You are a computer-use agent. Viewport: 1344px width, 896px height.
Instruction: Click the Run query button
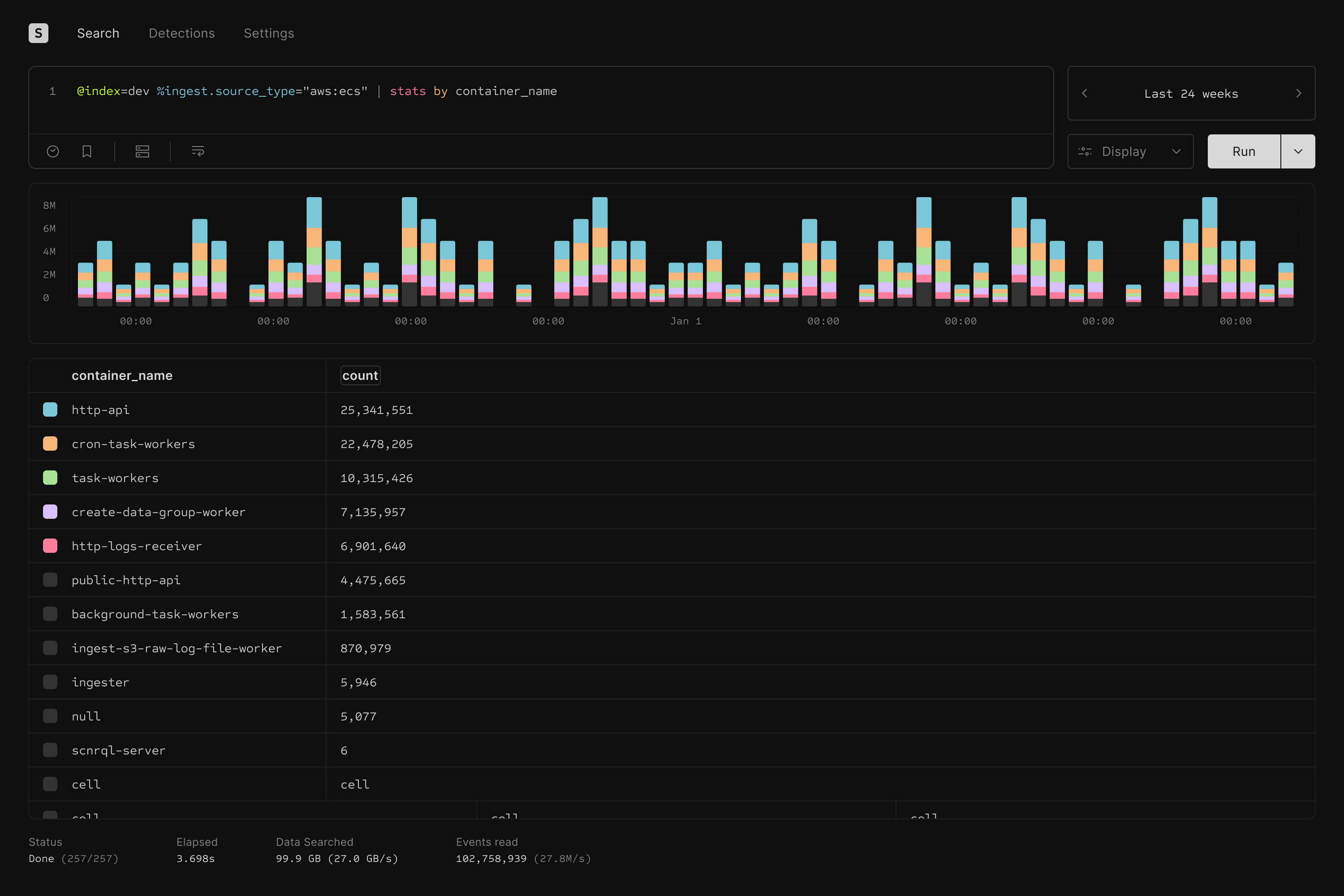(x=1244, y=151)
